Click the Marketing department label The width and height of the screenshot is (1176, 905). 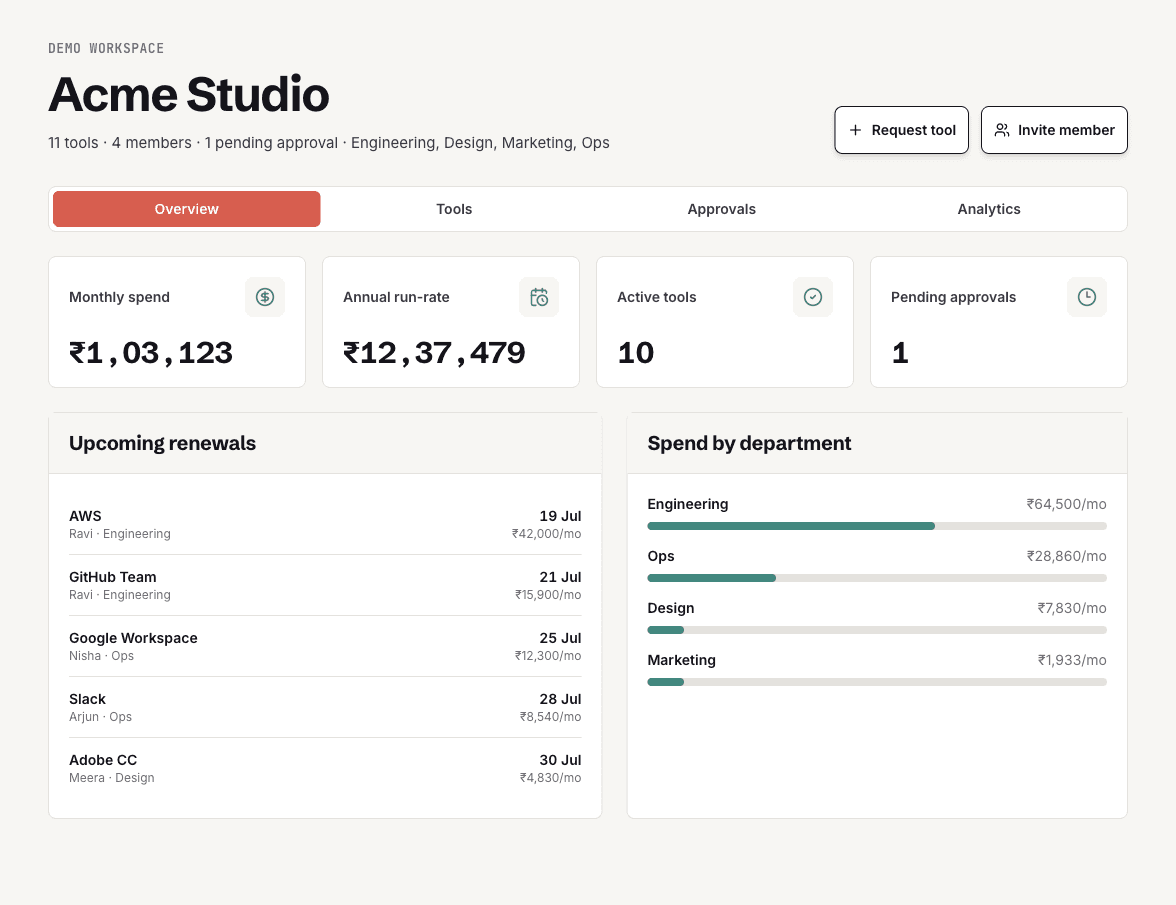click(x=682, y=660)
